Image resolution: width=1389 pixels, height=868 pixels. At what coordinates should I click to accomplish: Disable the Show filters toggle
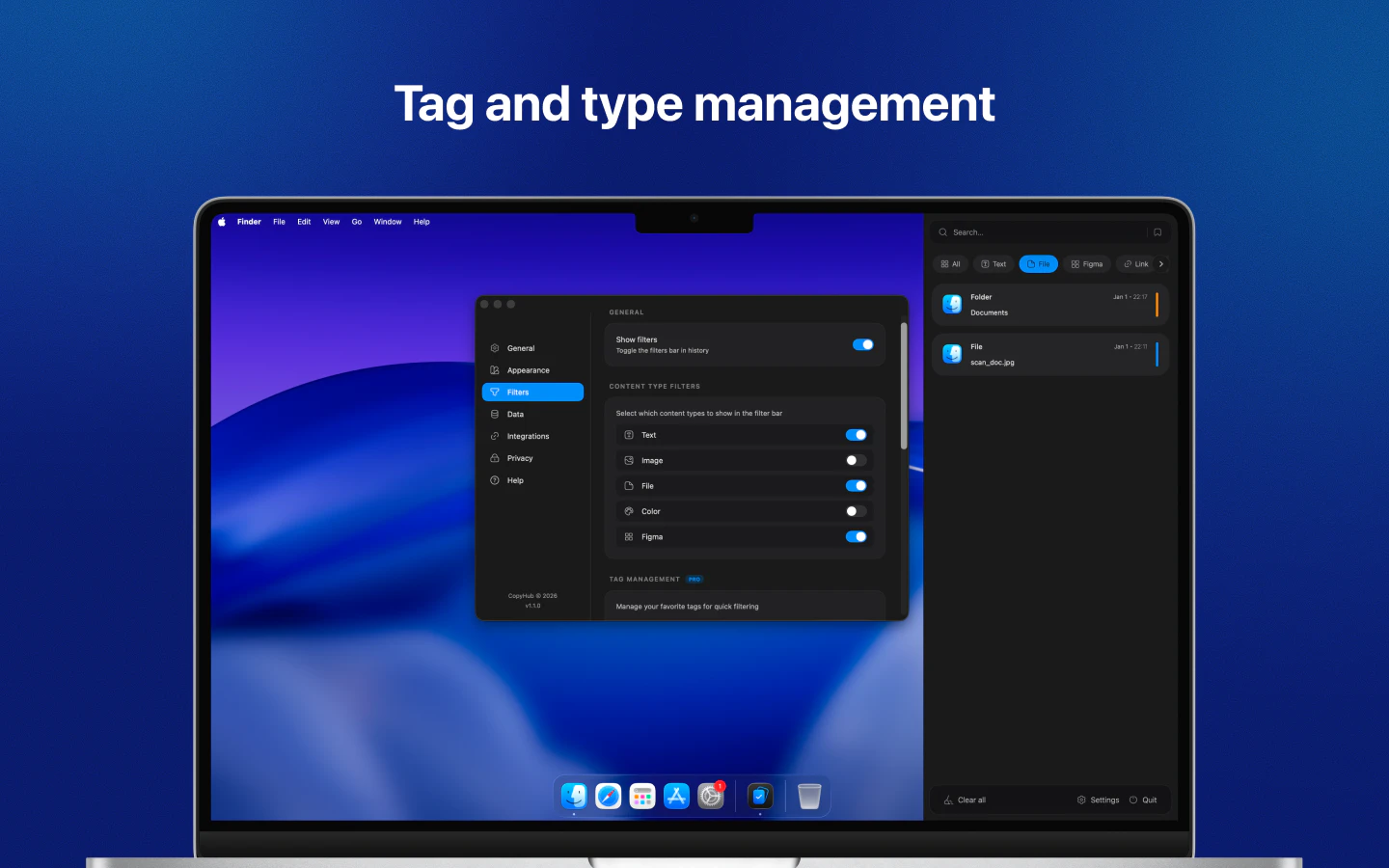point(862,344)
